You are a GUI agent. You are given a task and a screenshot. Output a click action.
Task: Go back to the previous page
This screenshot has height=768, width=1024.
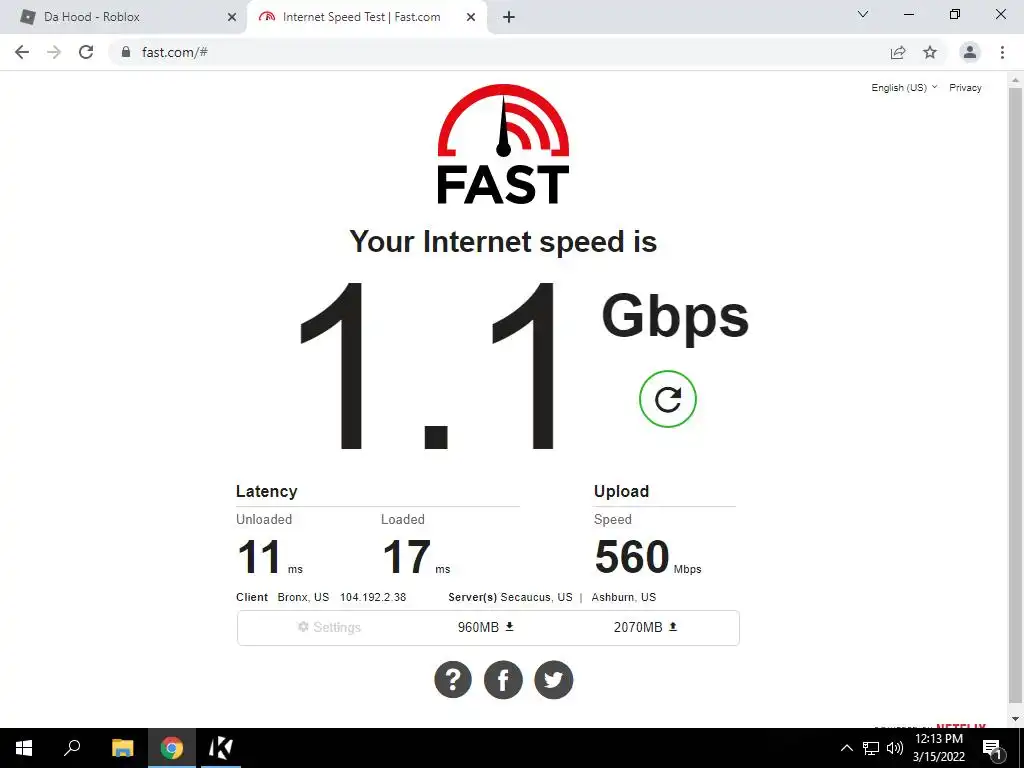[22, 52]
